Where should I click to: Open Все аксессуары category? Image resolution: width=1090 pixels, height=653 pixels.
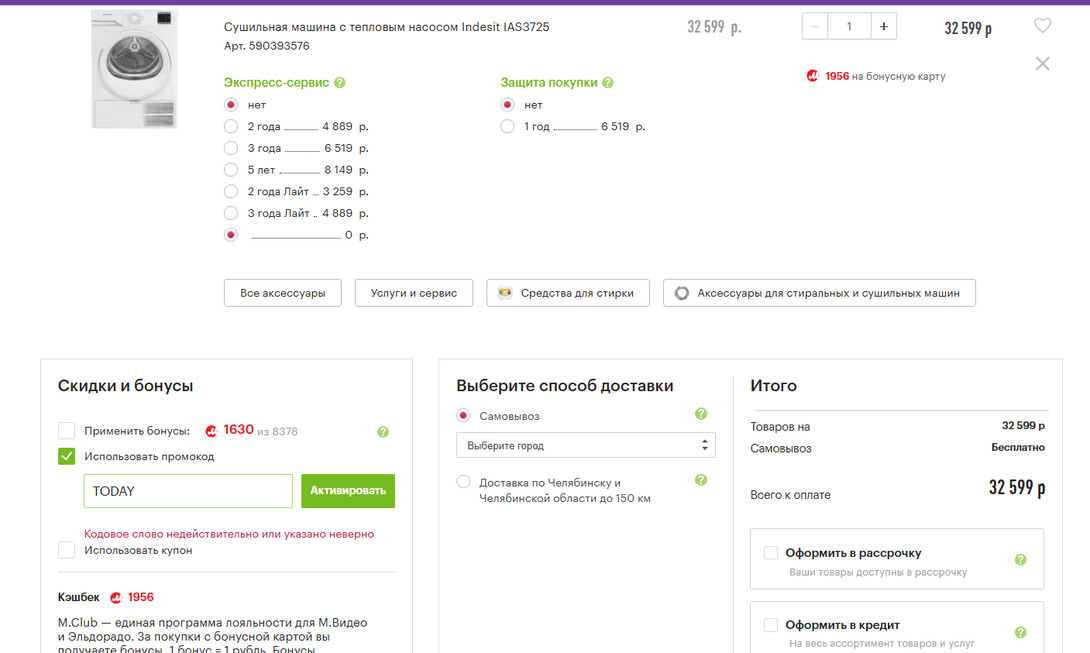[x=282, y=293]
